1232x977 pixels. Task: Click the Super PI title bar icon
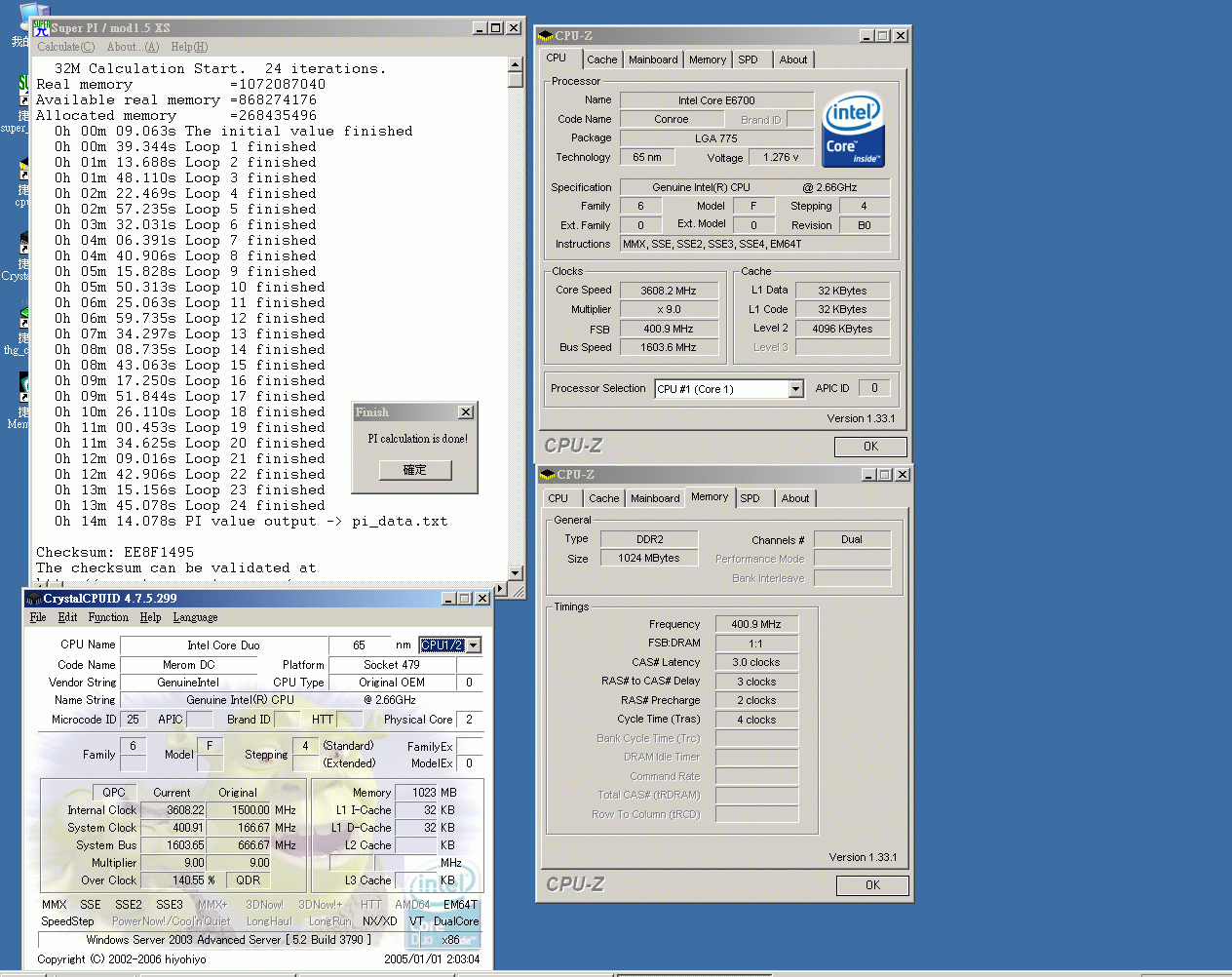coord(41,28)
